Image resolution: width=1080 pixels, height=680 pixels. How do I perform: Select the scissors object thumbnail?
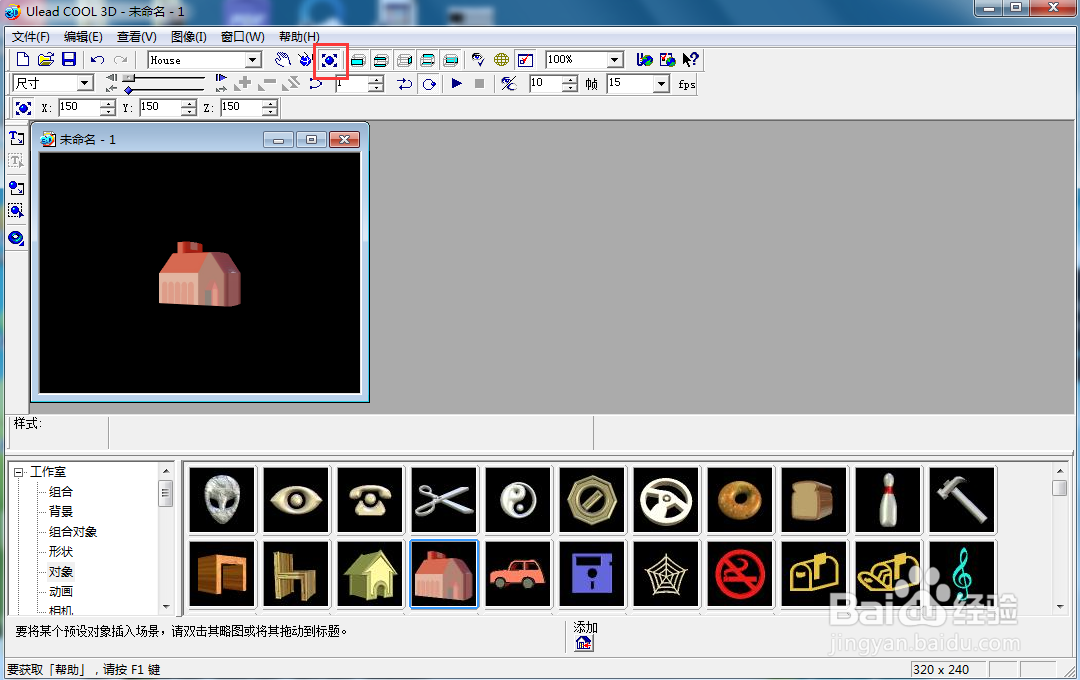coord(444,500)
